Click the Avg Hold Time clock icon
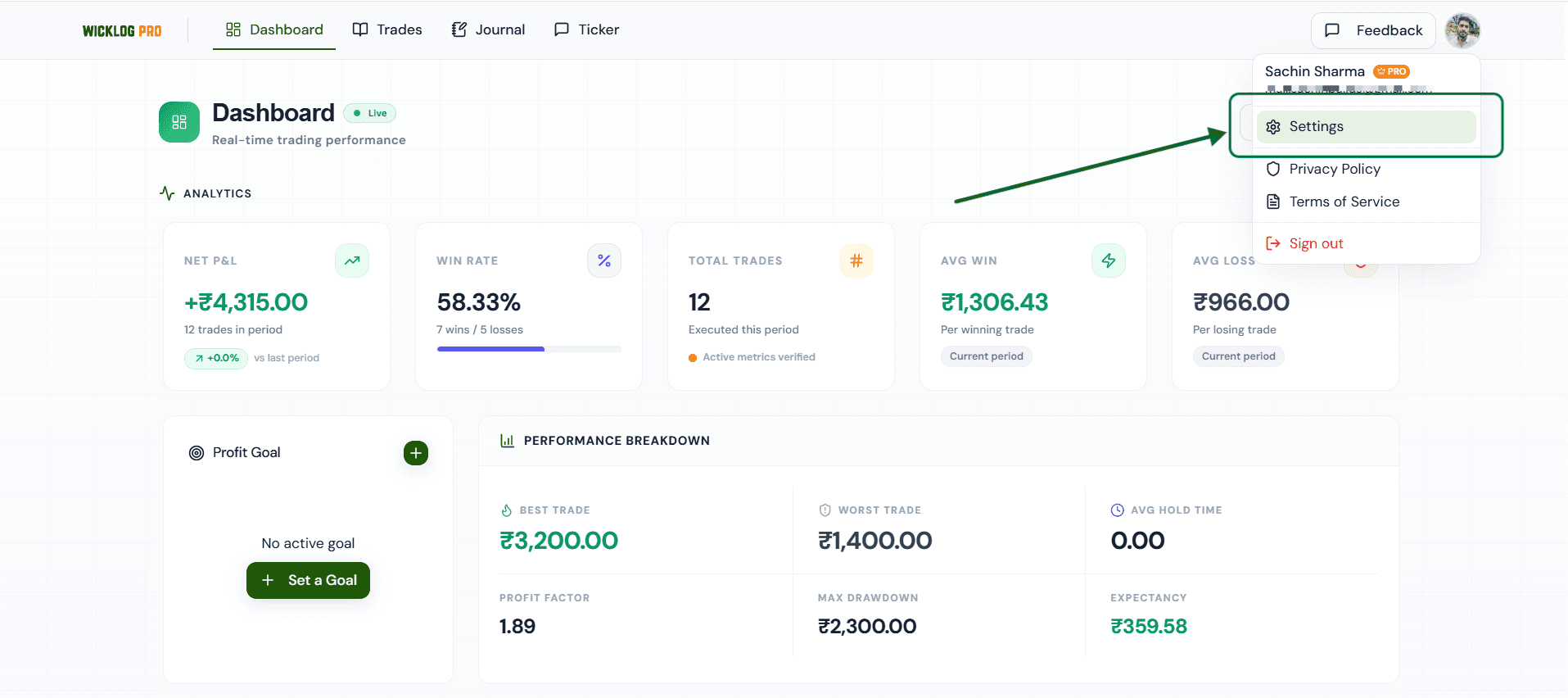This screenshot has height=698, width=1568. tap(1118, 510)
